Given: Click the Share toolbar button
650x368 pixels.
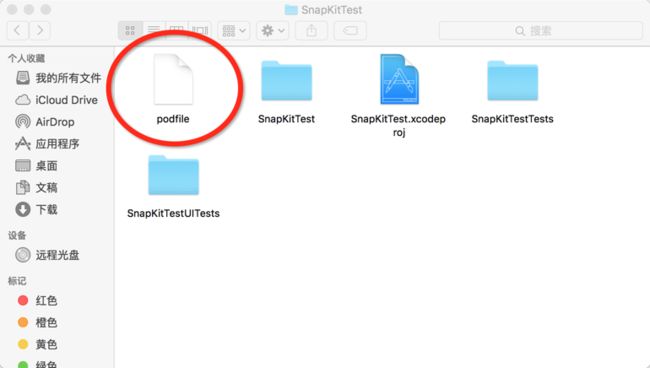Looking at the screenshot, I should tap(311, 30).
